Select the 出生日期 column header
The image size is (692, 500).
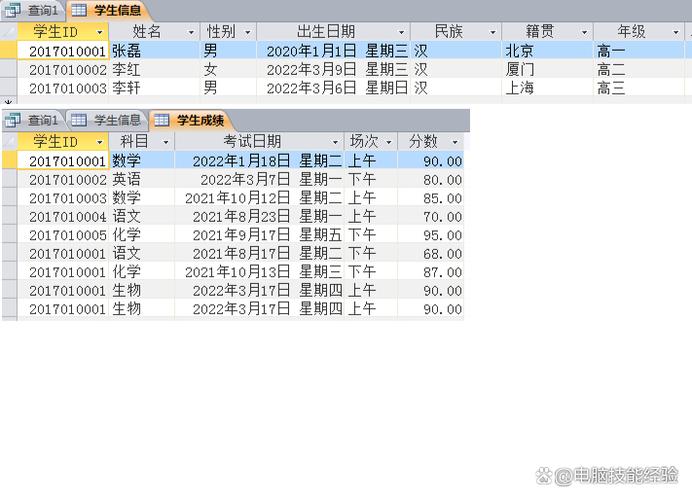(x=334, y=31)
